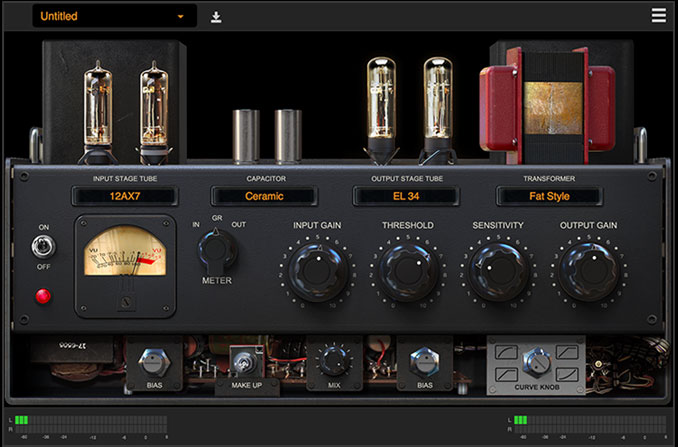Change the Ceramic capacitor selector
This screenshot has height=447, width=678.
point(264,197)
